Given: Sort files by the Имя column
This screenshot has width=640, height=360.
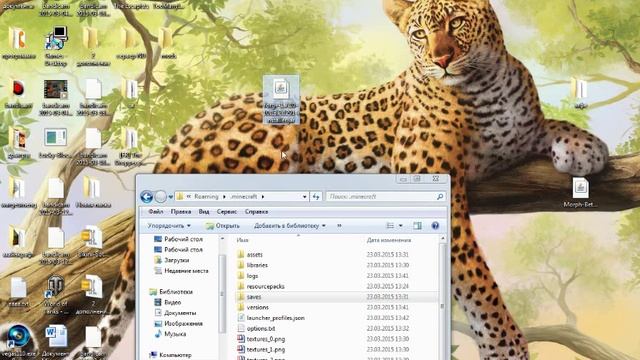Looking at the screenshot, I should (242, 240).
